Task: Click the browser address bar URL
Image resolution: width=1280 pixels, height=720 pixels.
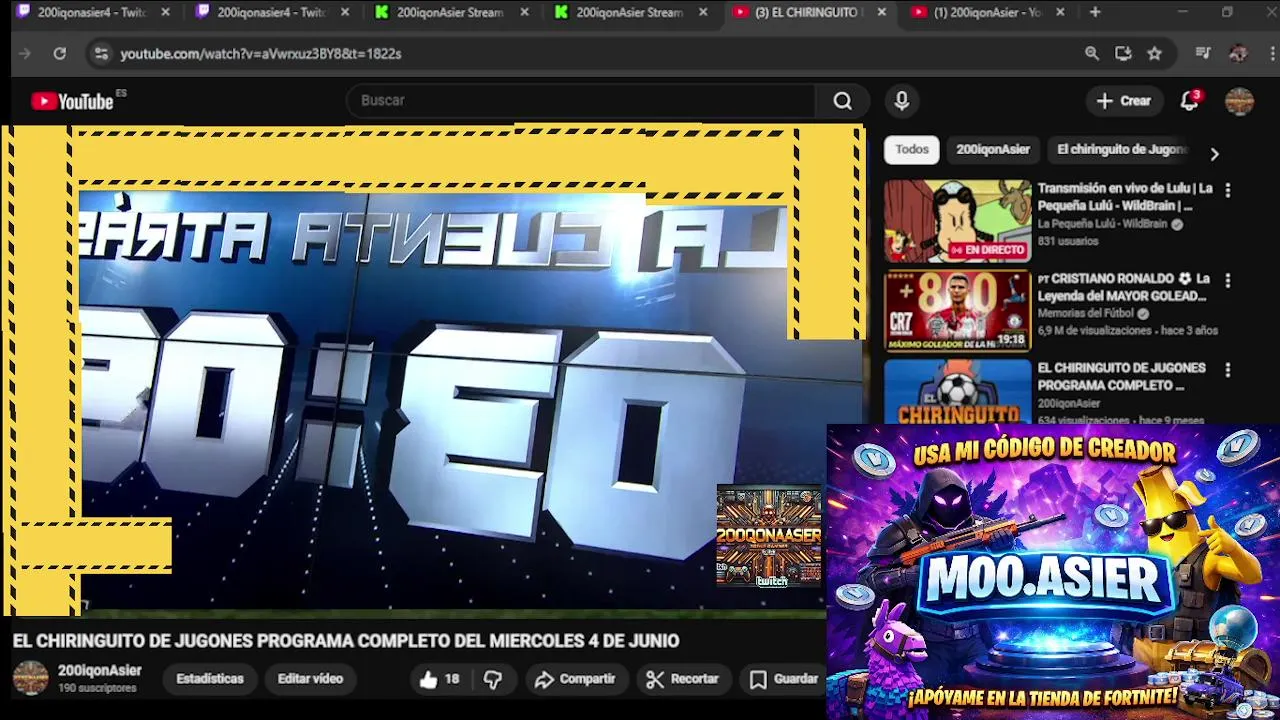Action: (x=261, y=54)
